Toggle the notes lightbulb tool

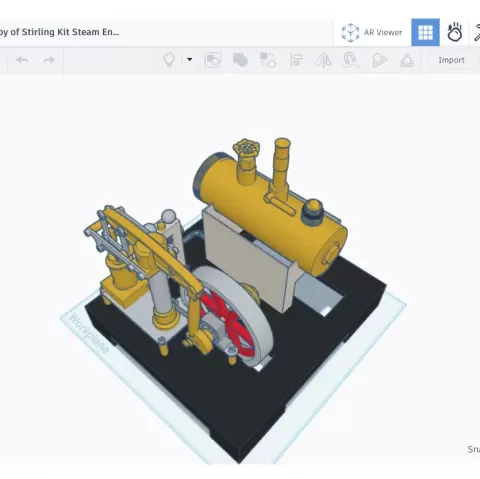(169, 60)
